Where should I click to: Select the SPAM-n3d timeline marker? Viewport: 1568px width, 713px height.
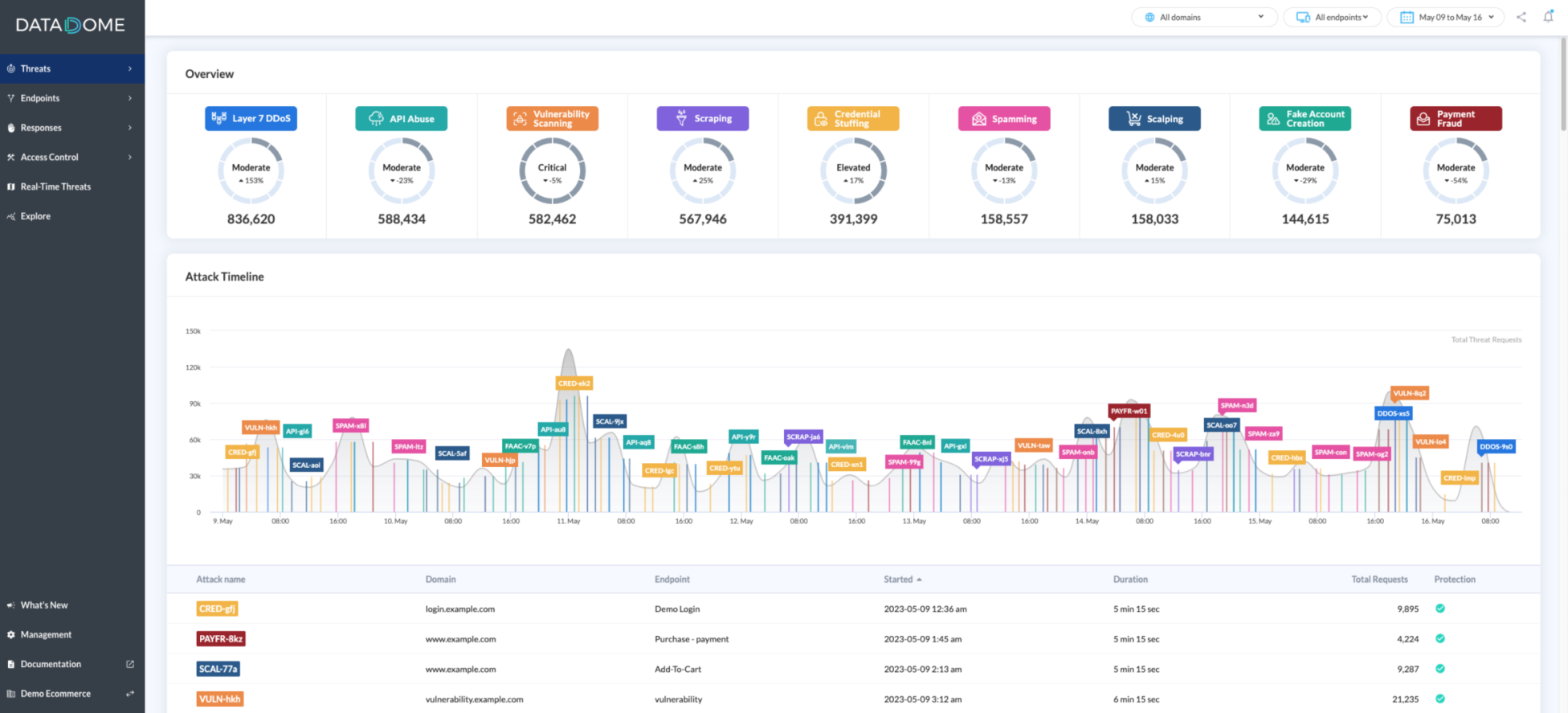(x=1237, y=405)
